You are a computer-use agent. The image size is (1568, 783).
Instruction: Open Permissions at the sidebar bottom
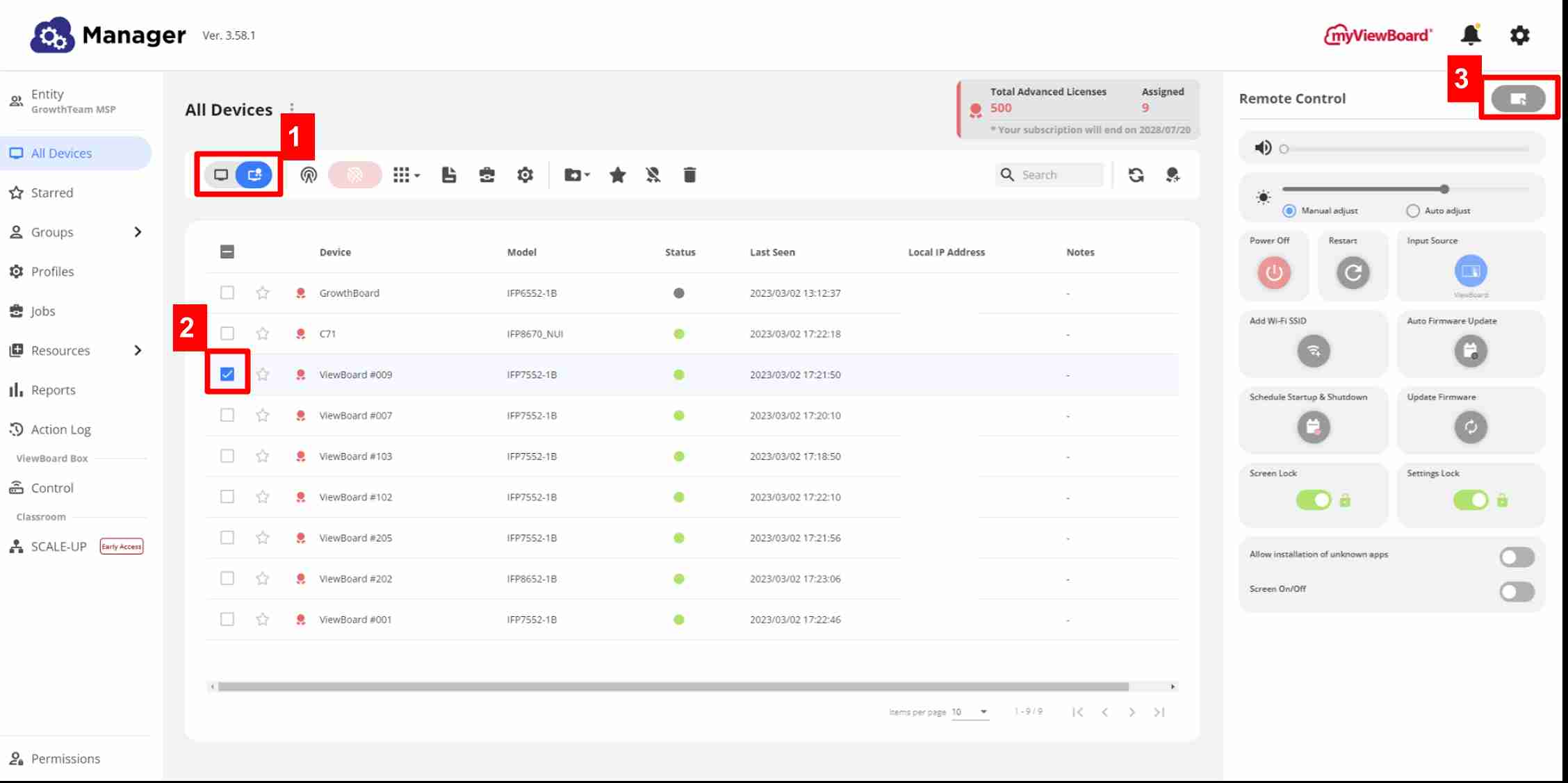click(x=65, y=759)
